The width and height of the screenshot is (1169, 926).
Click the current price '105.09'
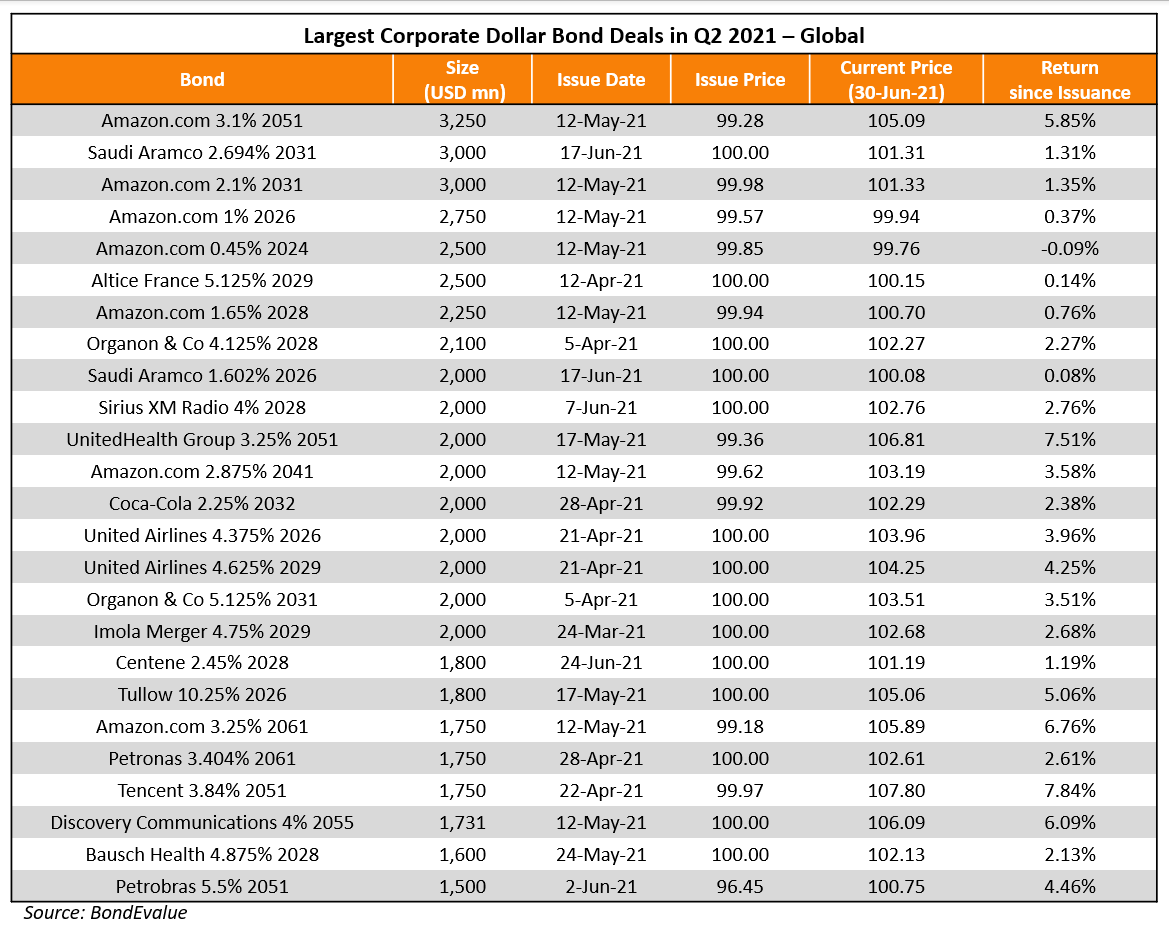[x=896, y=121]
